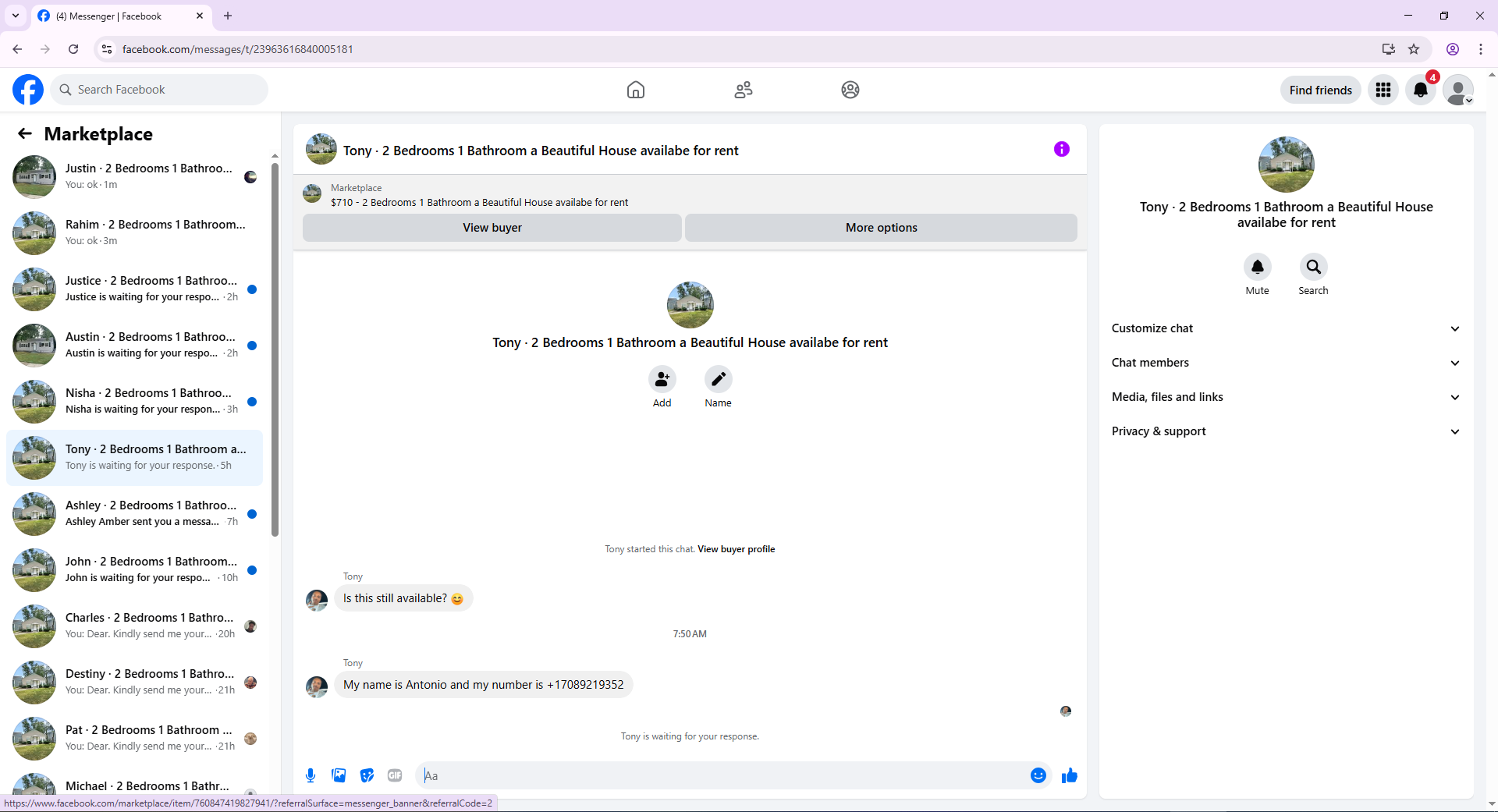Image resolution: width=1498 pixels, height=812 pixels.
Task: Click the message 'Is this still available?'
Action: coord(403,598)
